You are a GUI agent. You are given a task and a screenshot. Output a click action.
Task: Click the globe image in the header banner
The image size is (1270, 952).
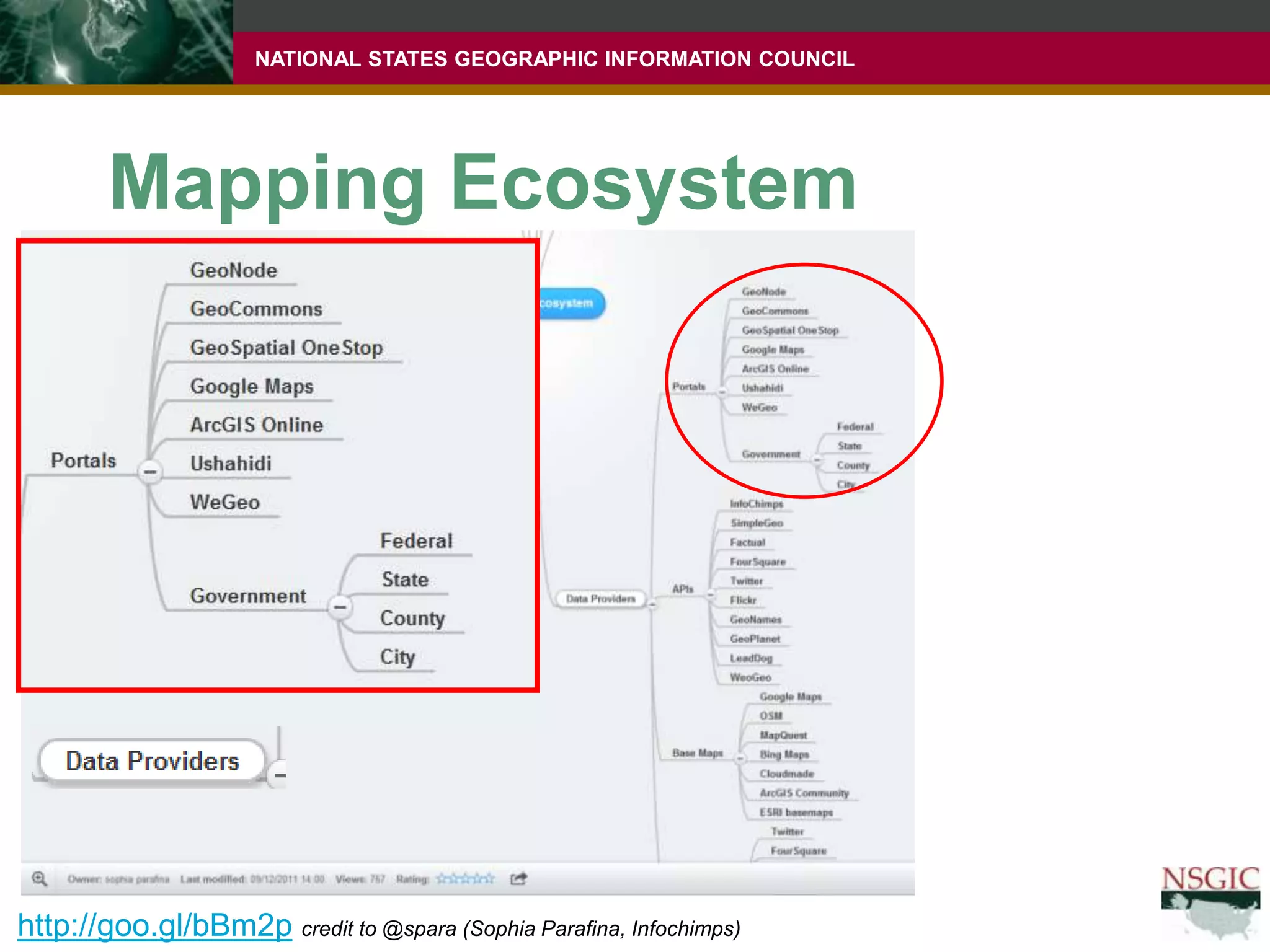point(116,42)
